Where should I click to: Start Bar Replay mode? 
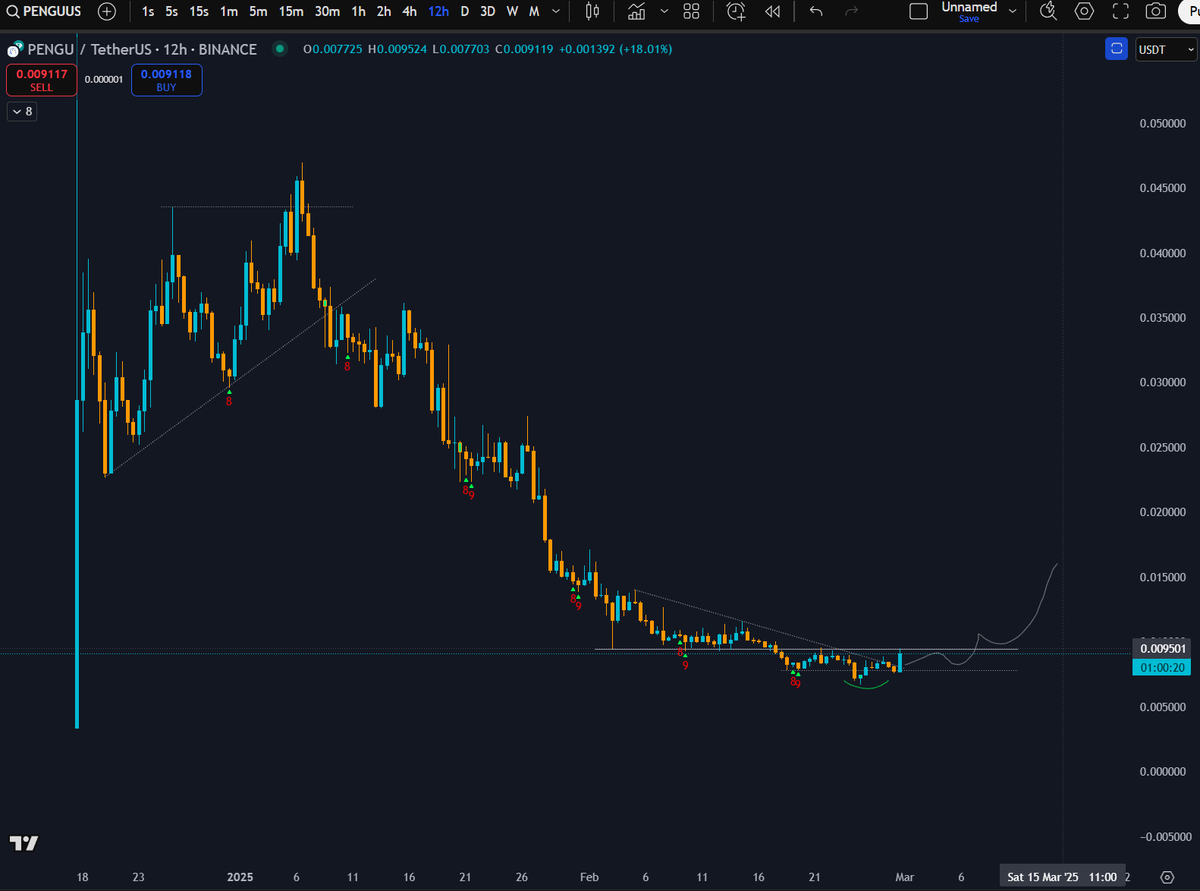771,12
